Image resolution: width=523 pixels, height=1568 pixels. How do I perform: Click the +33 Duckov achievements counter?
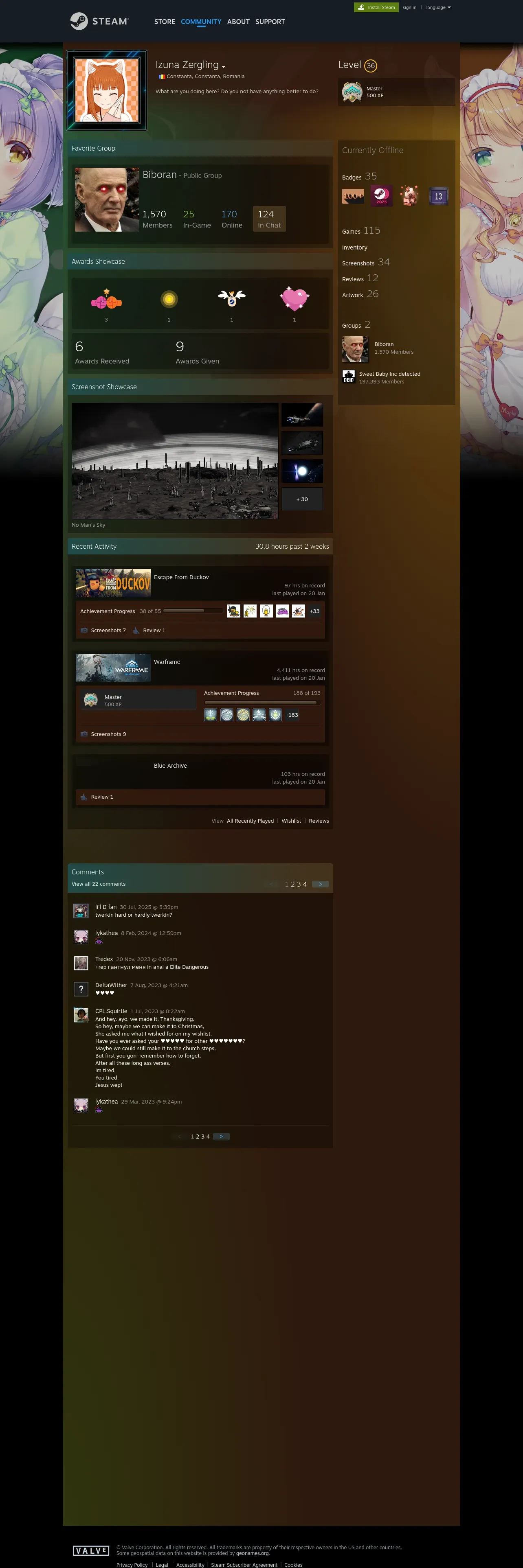314,611
